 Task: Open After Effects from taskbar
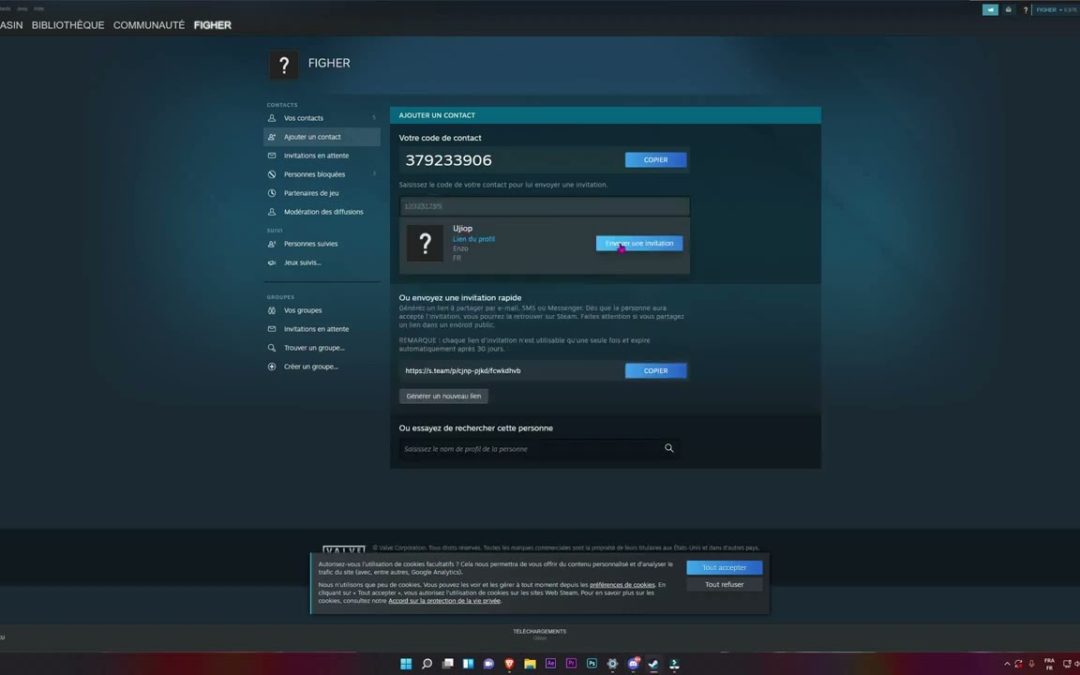tap(550, 663)
